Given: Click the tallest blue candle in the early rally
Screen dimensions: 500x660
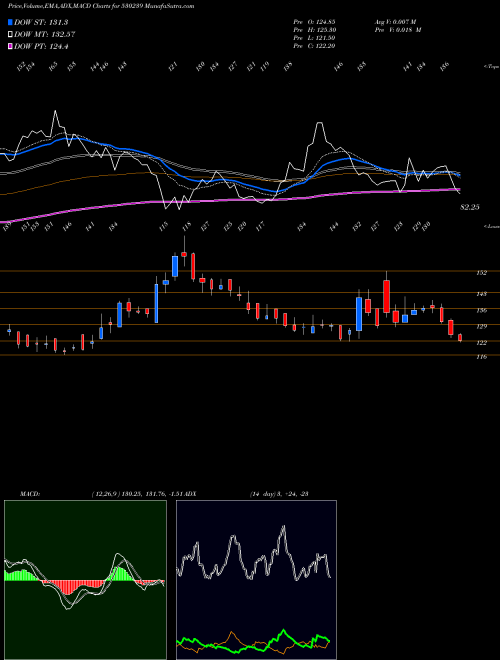Looking at the screenshot, I should (156, 303).
